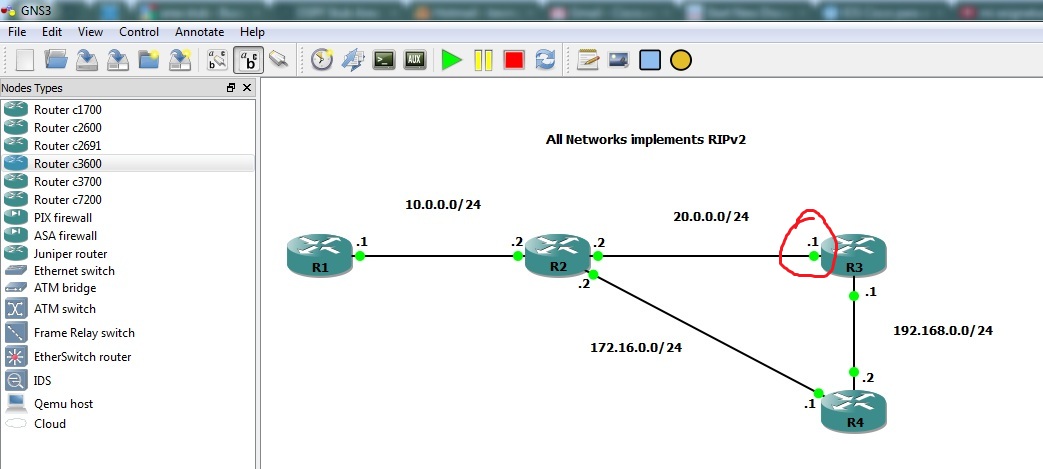Screen dimensions: 1043x469
Task: Select ATM switch node type
Action: [x=128, y=309]
